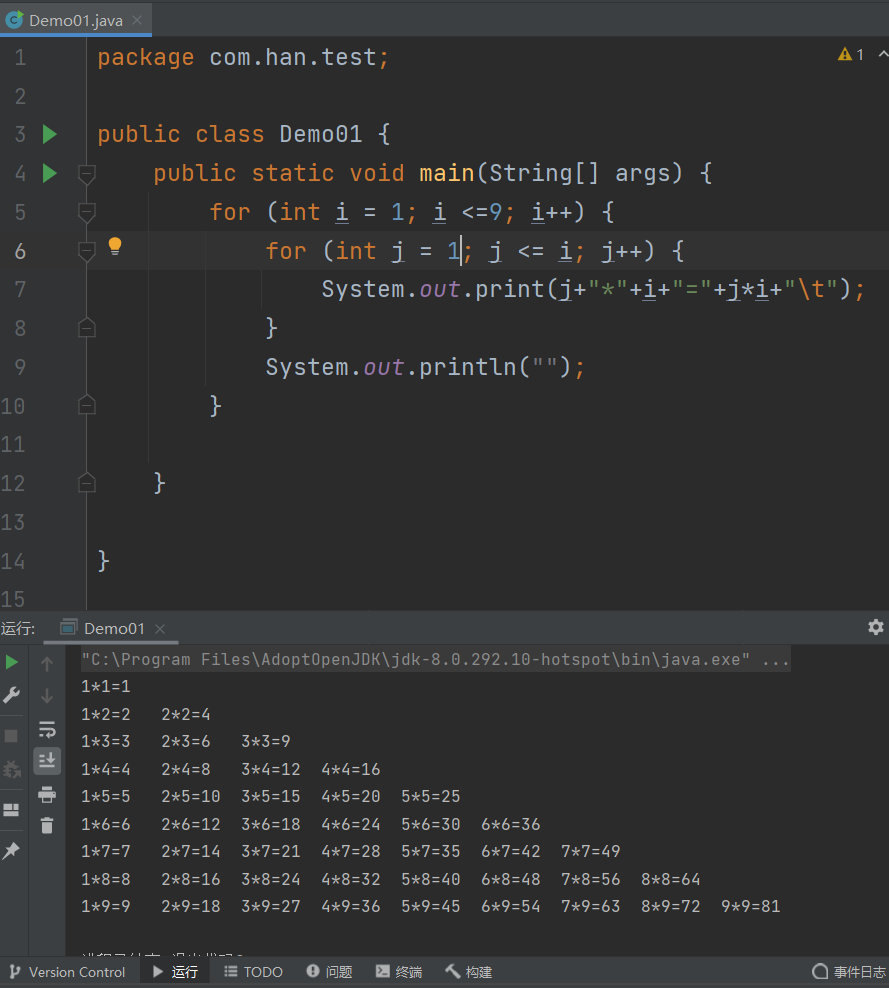
Task: Click the down arrow stack trace icon
Action: (x=47, y=696)
